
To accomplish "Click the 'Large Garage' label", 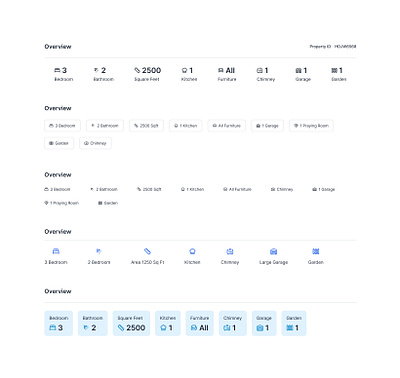I will 273,262.
